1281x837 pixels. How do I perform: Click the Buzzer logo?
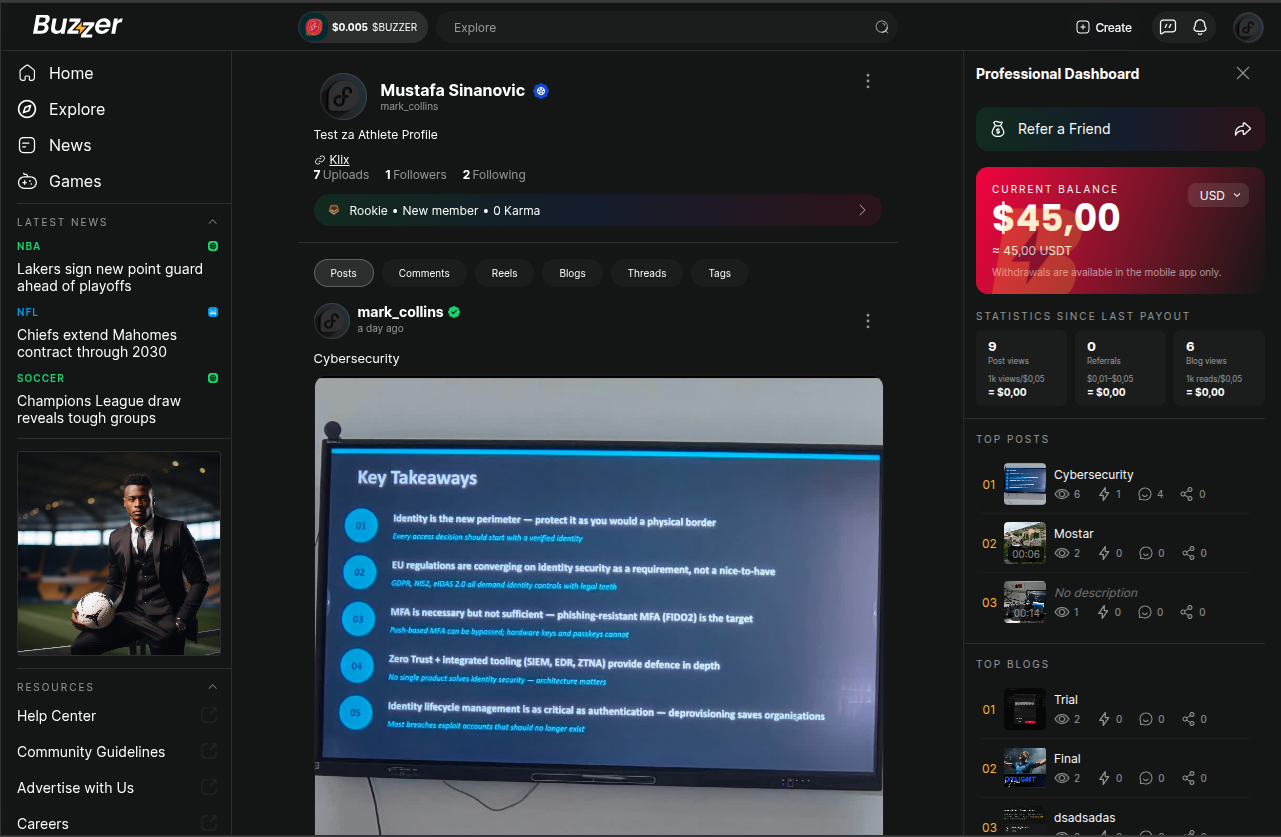point(77,26)
